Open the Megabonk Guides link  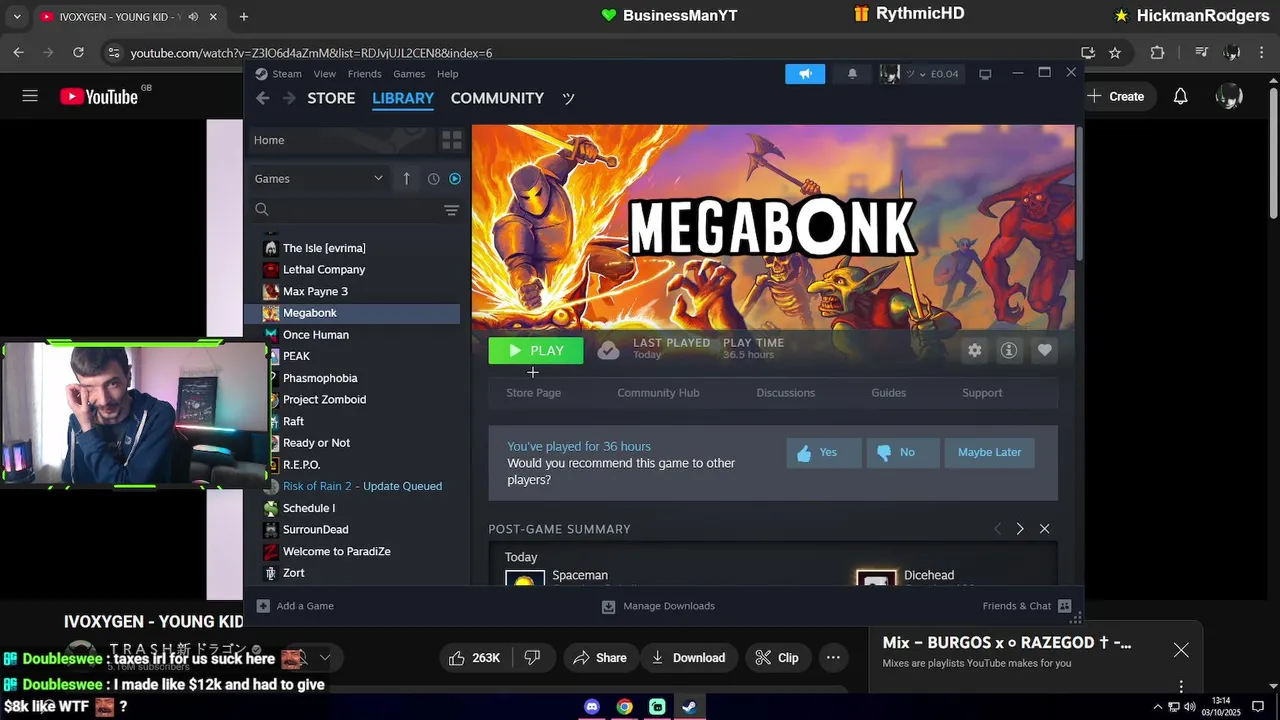coord(888,393)
